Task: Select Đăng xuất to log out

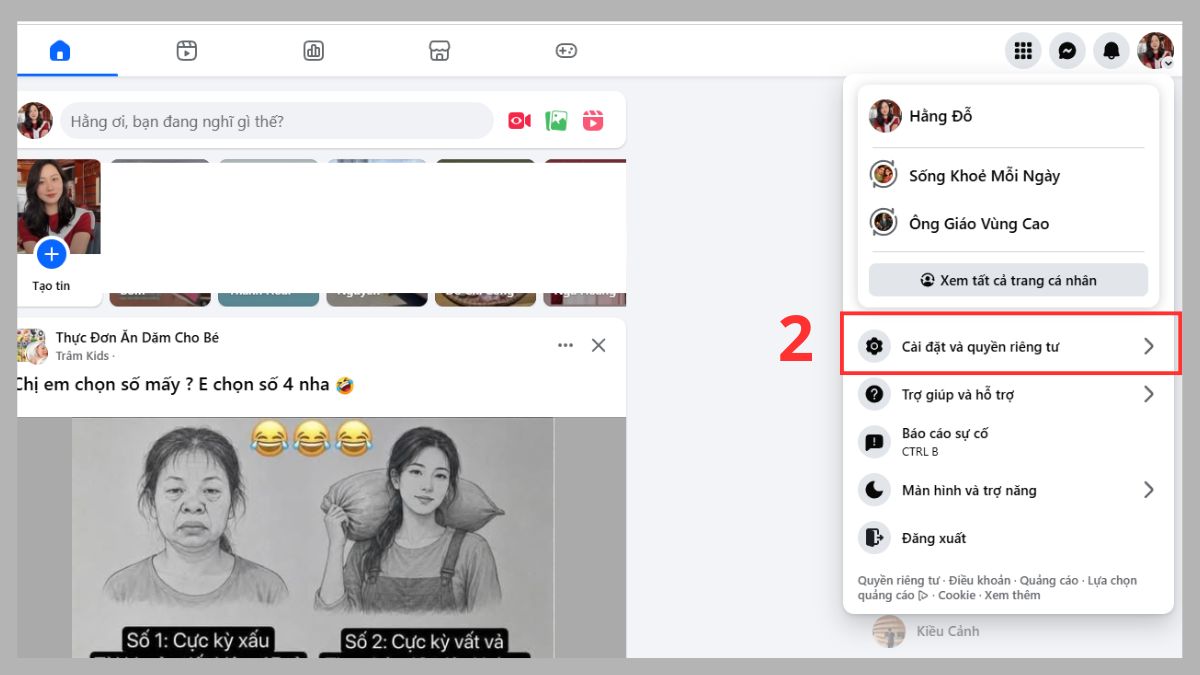Action: click(x=1008, y=538)
